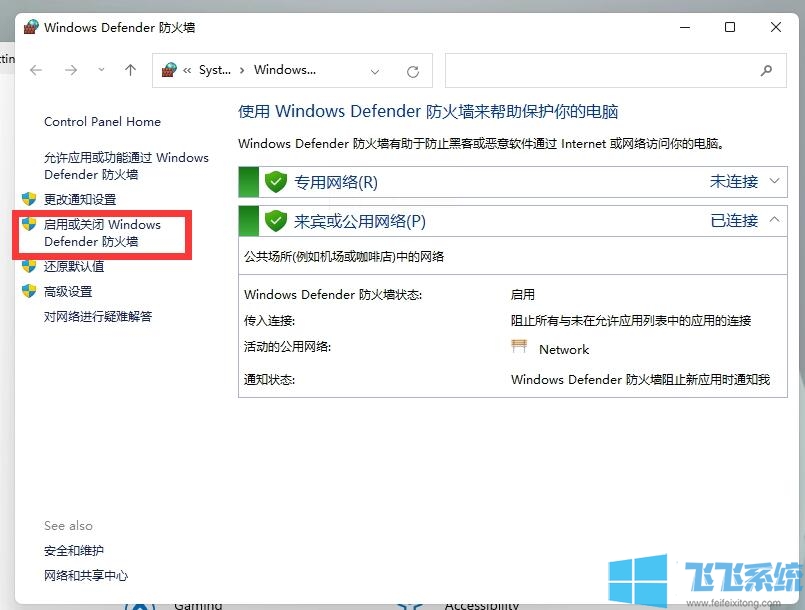Screen dimensions: 805x610
Task: Open 网络和共享中心 at the bottom left
Action: 88,575
